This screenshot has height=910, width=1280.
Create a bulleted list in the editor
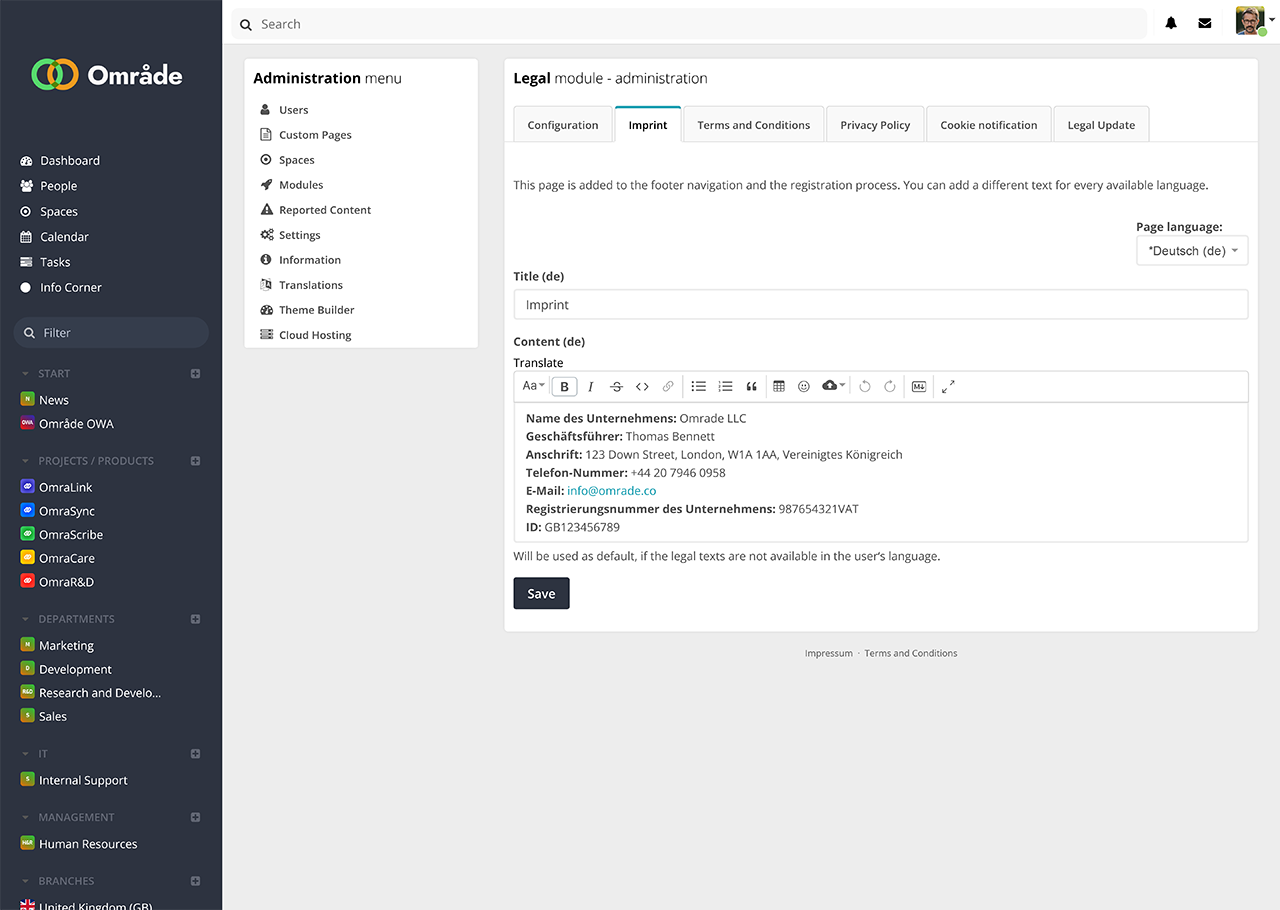699,386
